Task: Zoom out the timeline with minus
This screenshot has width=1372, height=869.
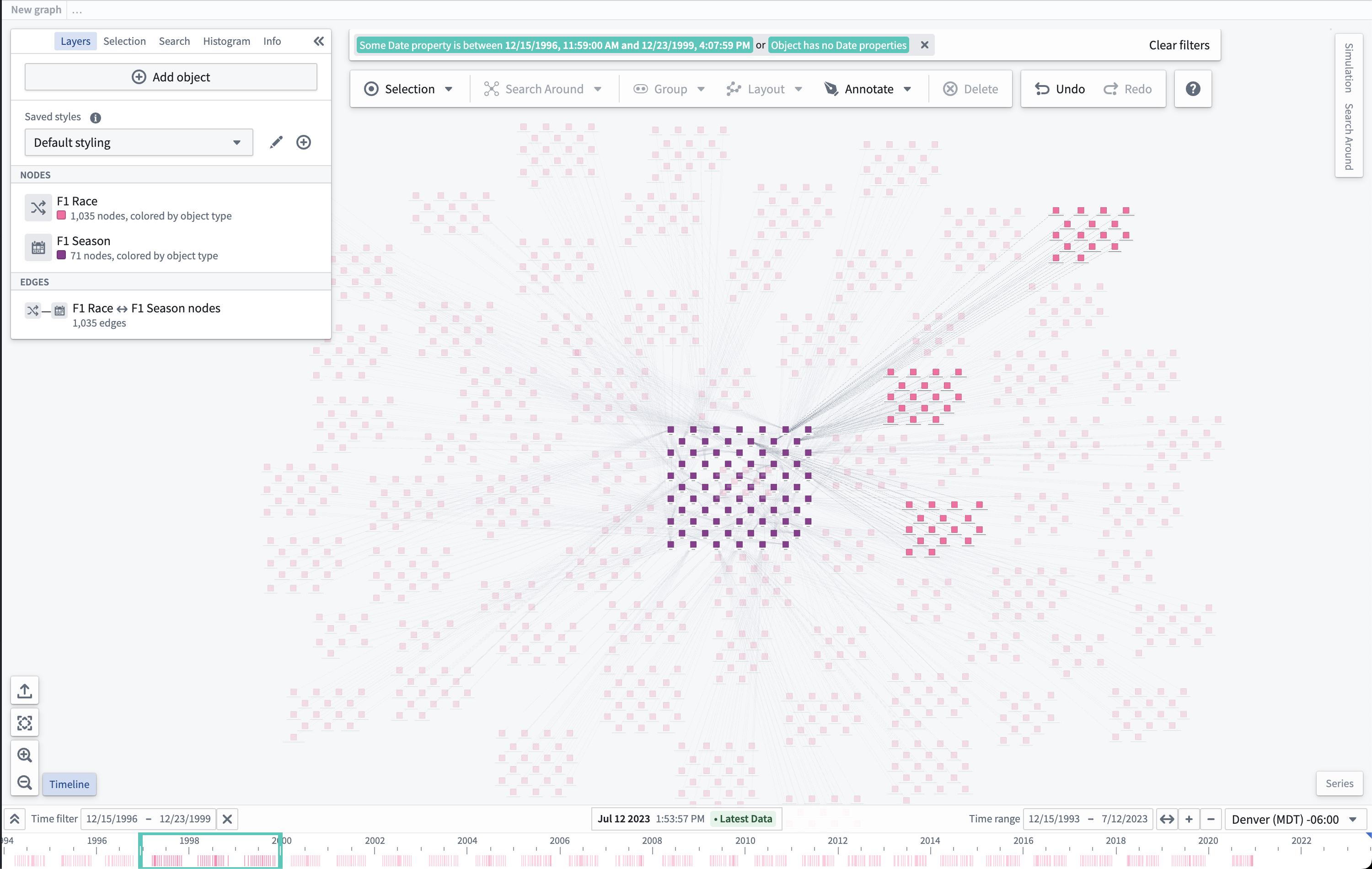Action: (1211, 819)
